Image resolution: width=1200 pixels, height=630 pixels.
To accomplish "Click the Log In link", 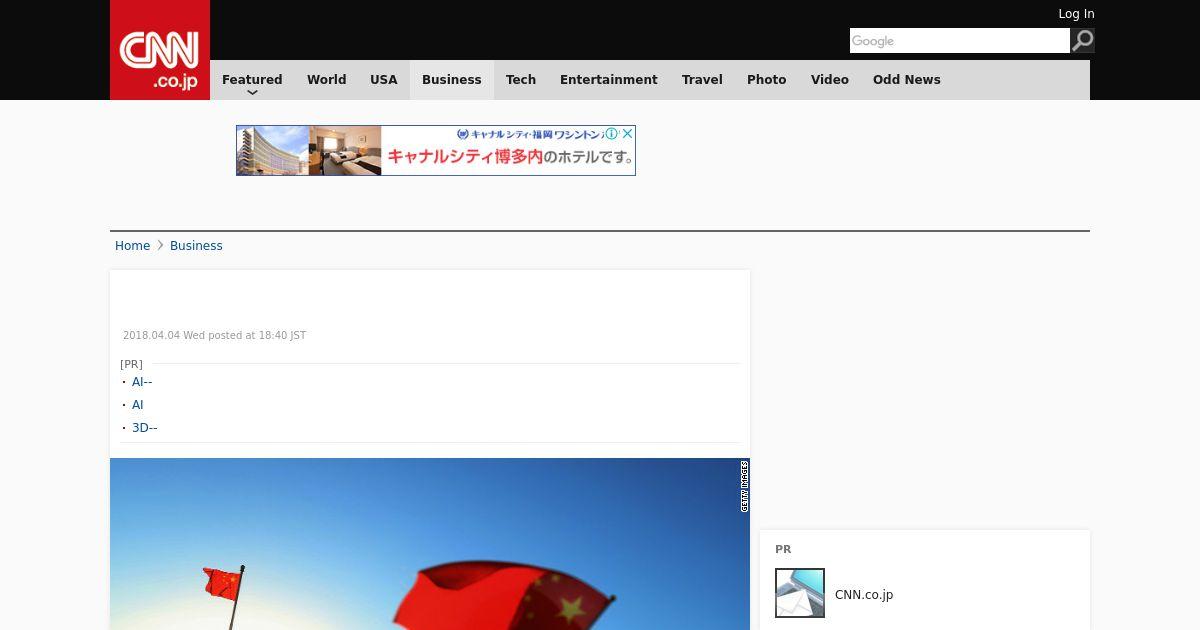I will [x=1076, y=14].
